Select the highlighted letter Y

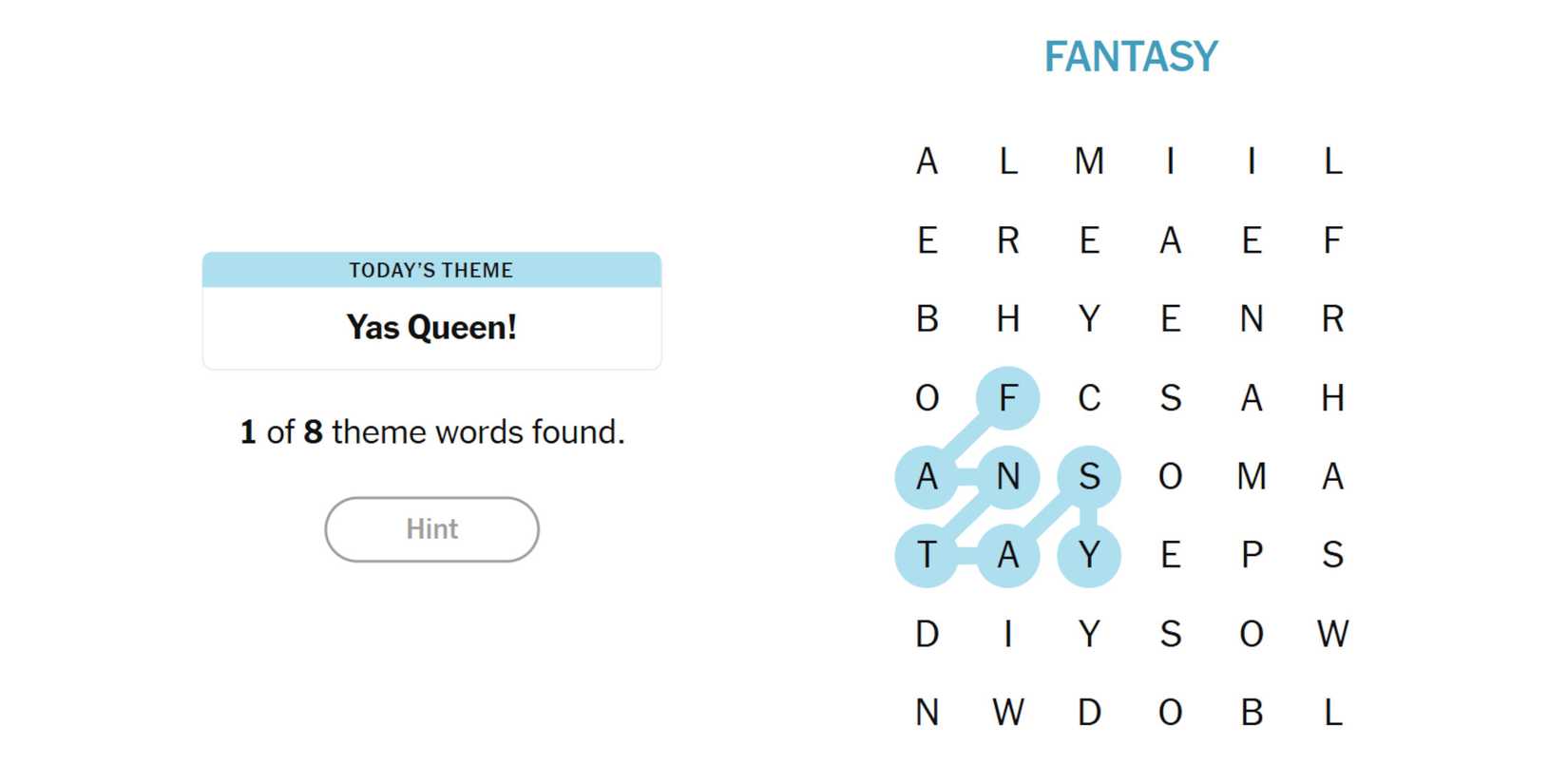(1089, 555)
